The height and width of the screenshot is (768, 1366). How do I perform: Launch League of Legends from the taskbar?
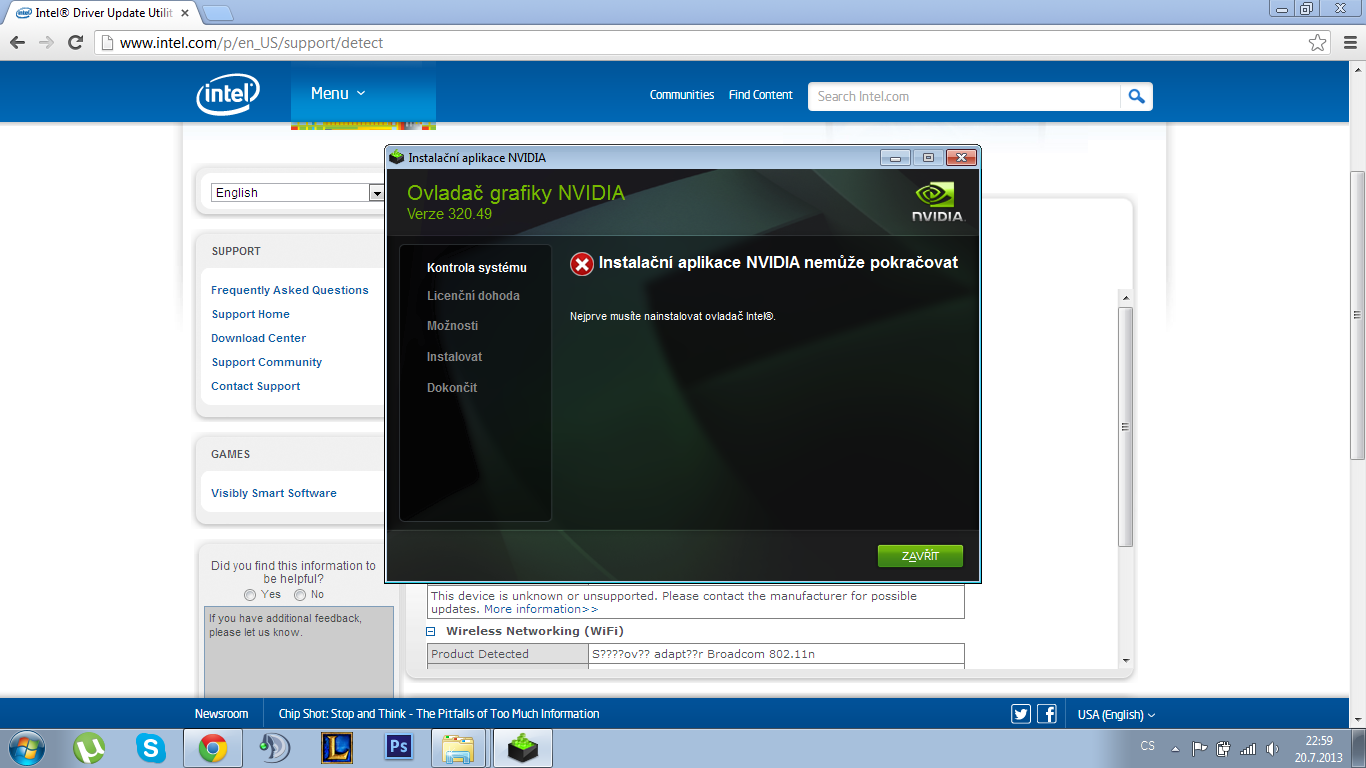[x=337, y=748]
